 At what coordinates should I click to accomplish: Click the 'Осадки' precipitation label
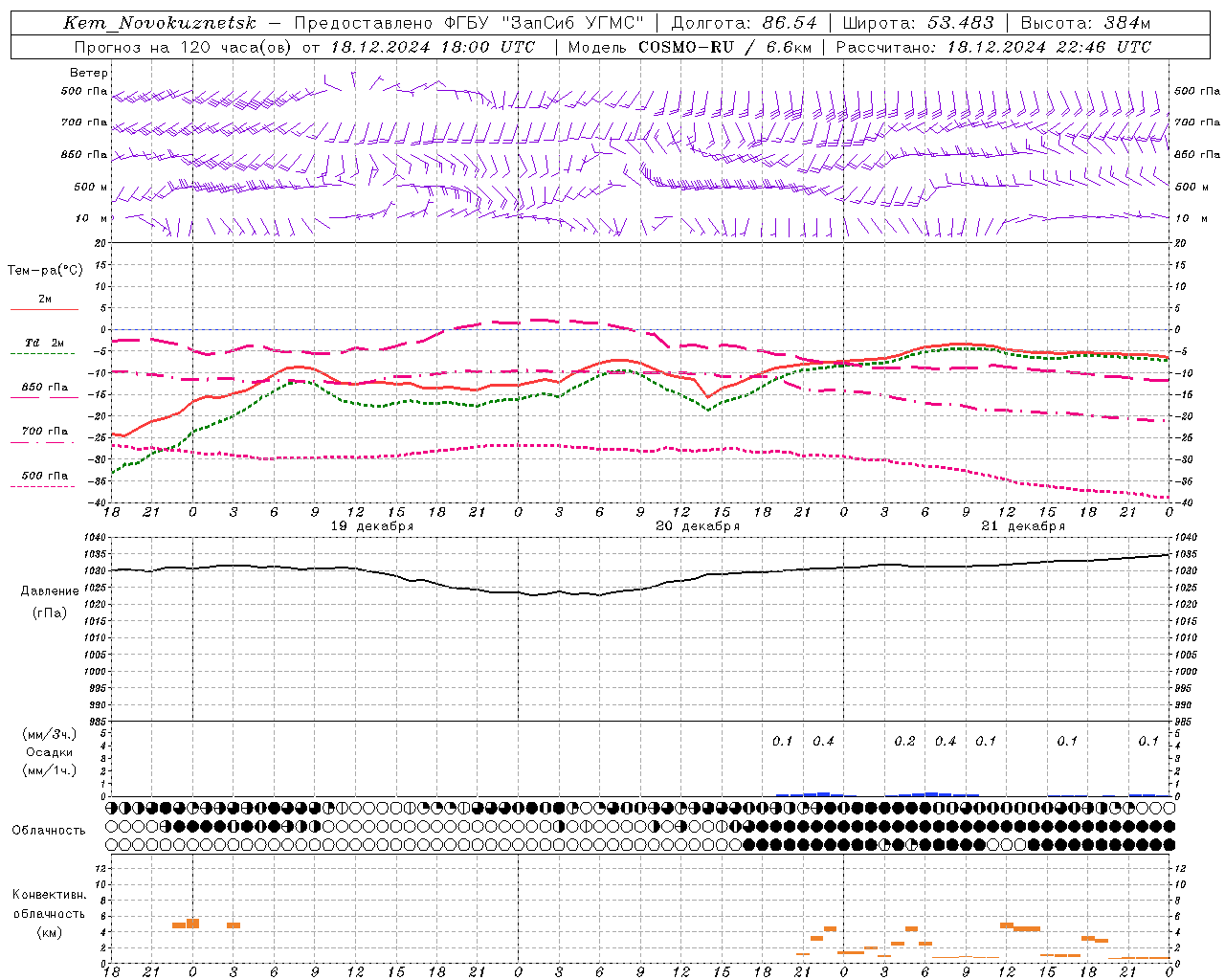(50, 752)
